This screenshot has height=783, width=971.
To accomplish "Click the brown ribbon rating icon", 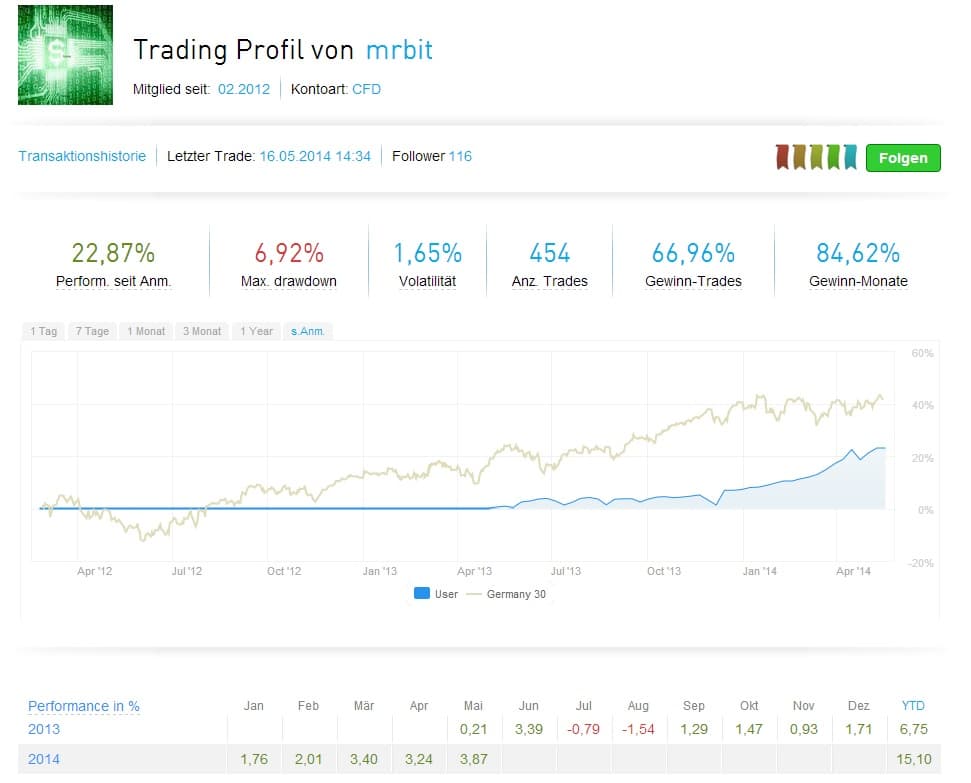I will pos(800,157).
